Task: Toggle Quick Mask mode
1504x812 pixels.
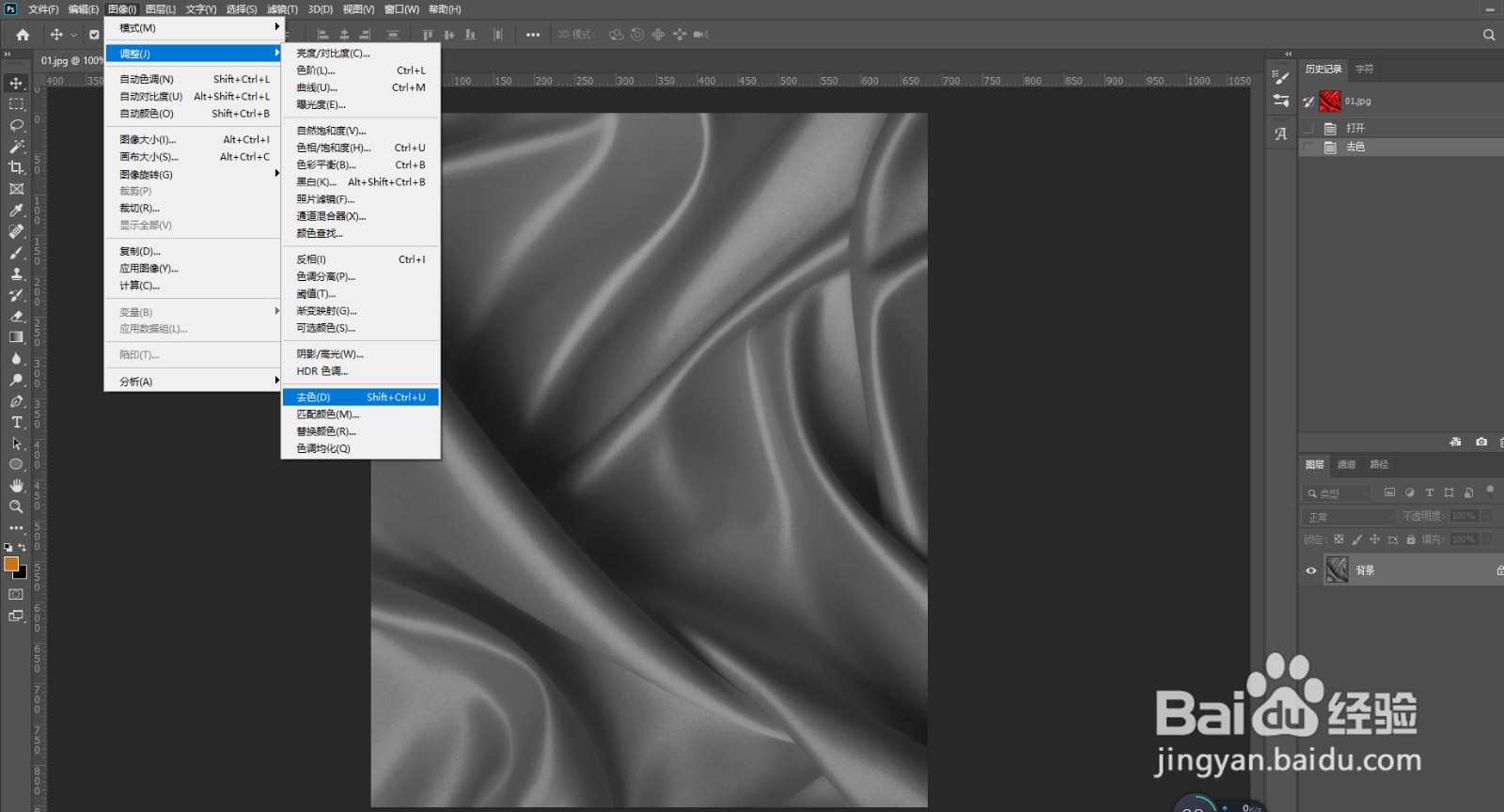Action: [16, 594]
